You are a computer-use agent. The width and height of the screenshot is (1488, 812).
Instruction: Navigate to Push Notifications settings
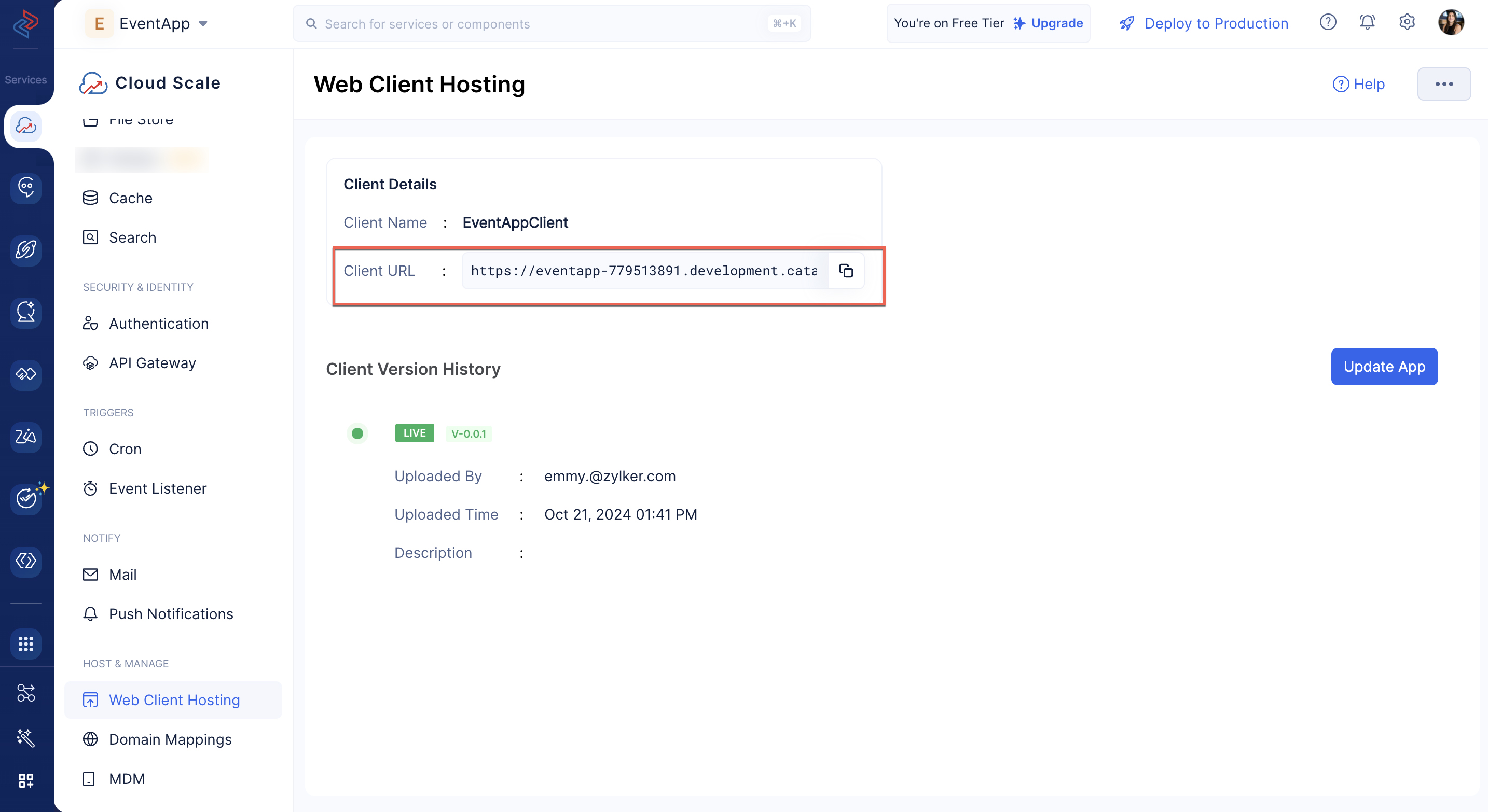[171, 614]
